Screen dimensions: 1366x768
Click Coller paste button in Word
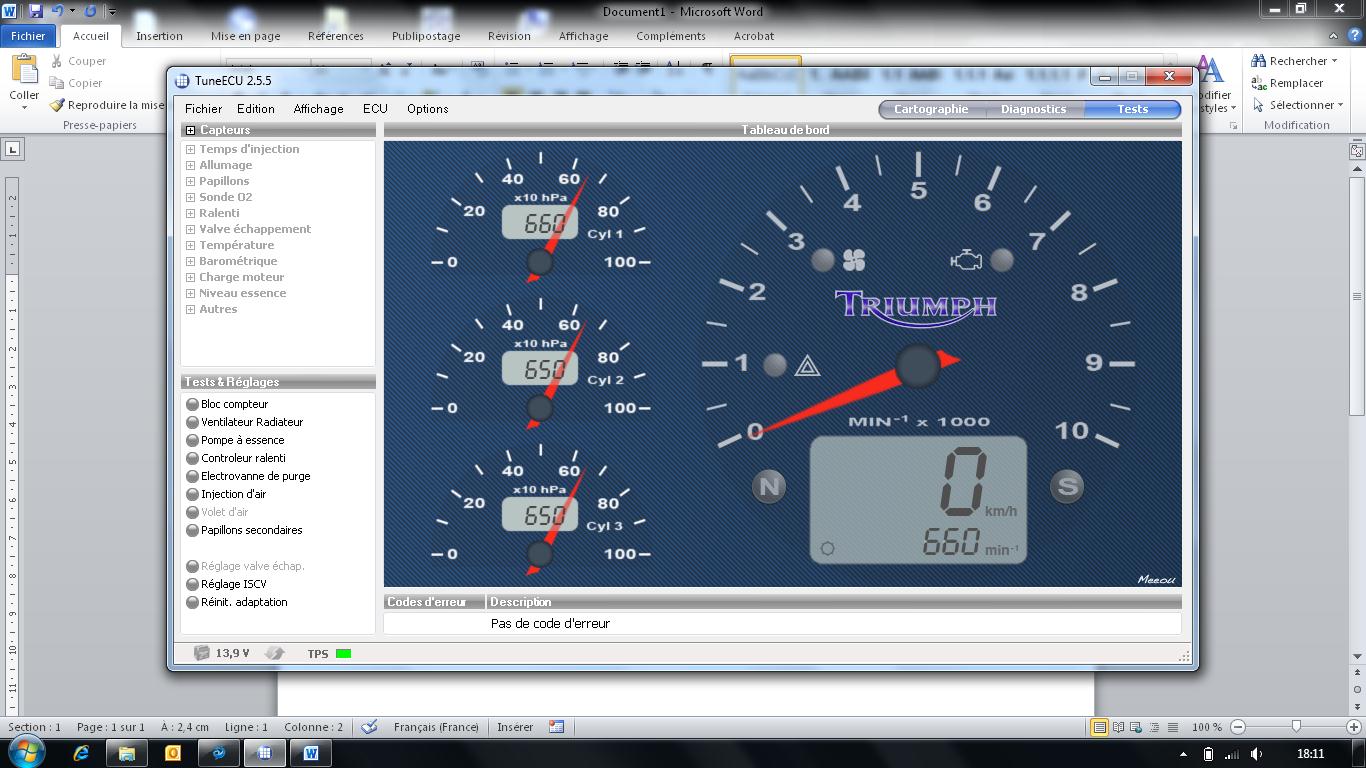coord(24,80)
